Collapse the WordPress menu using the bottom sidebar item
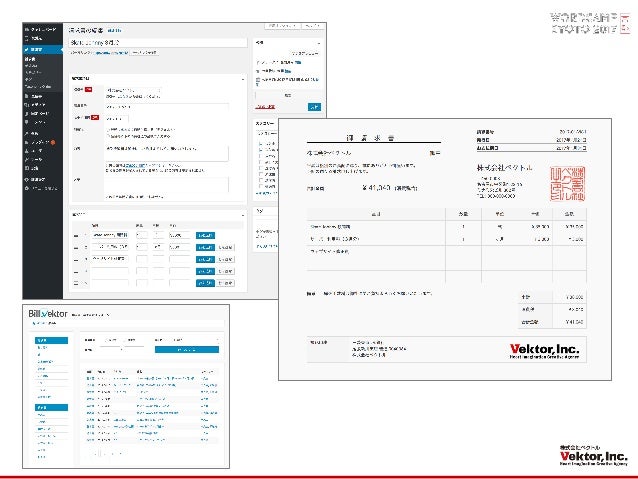The width and height of the screenshot is (638, 479). (x=41, y=188)
